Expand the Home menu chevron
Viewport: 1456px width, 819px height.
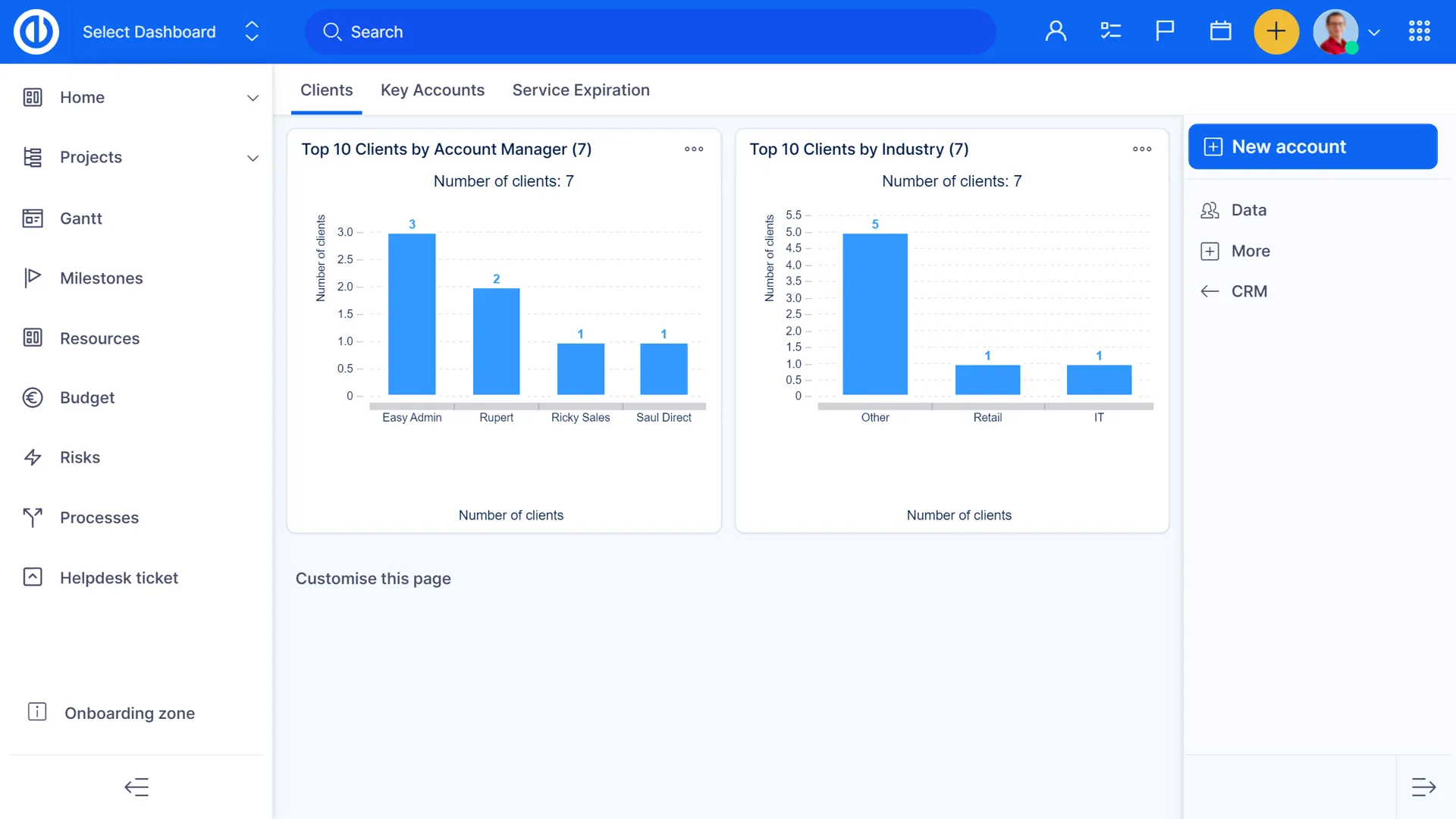pyautogui.click(x=253, y=98)
